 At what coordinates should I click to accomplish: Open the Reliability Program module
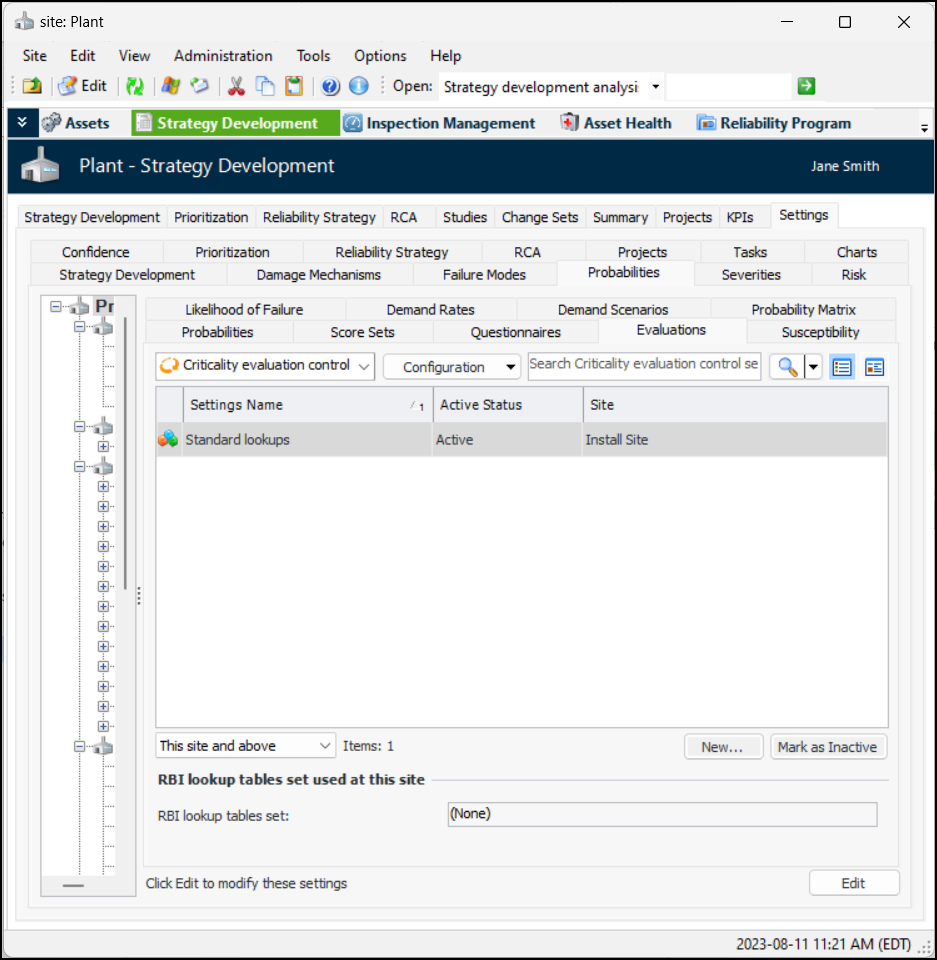773,123
